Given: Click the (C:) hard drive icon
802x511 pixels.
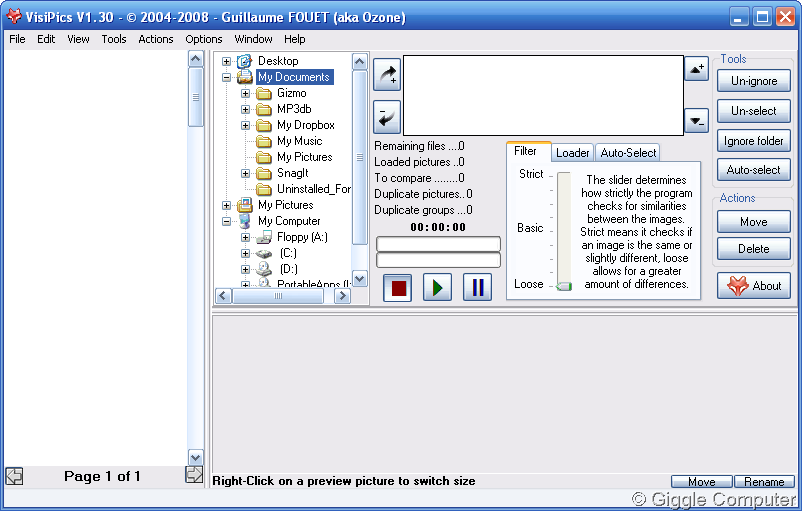Looking at the screenshot, I should point(264,253).
